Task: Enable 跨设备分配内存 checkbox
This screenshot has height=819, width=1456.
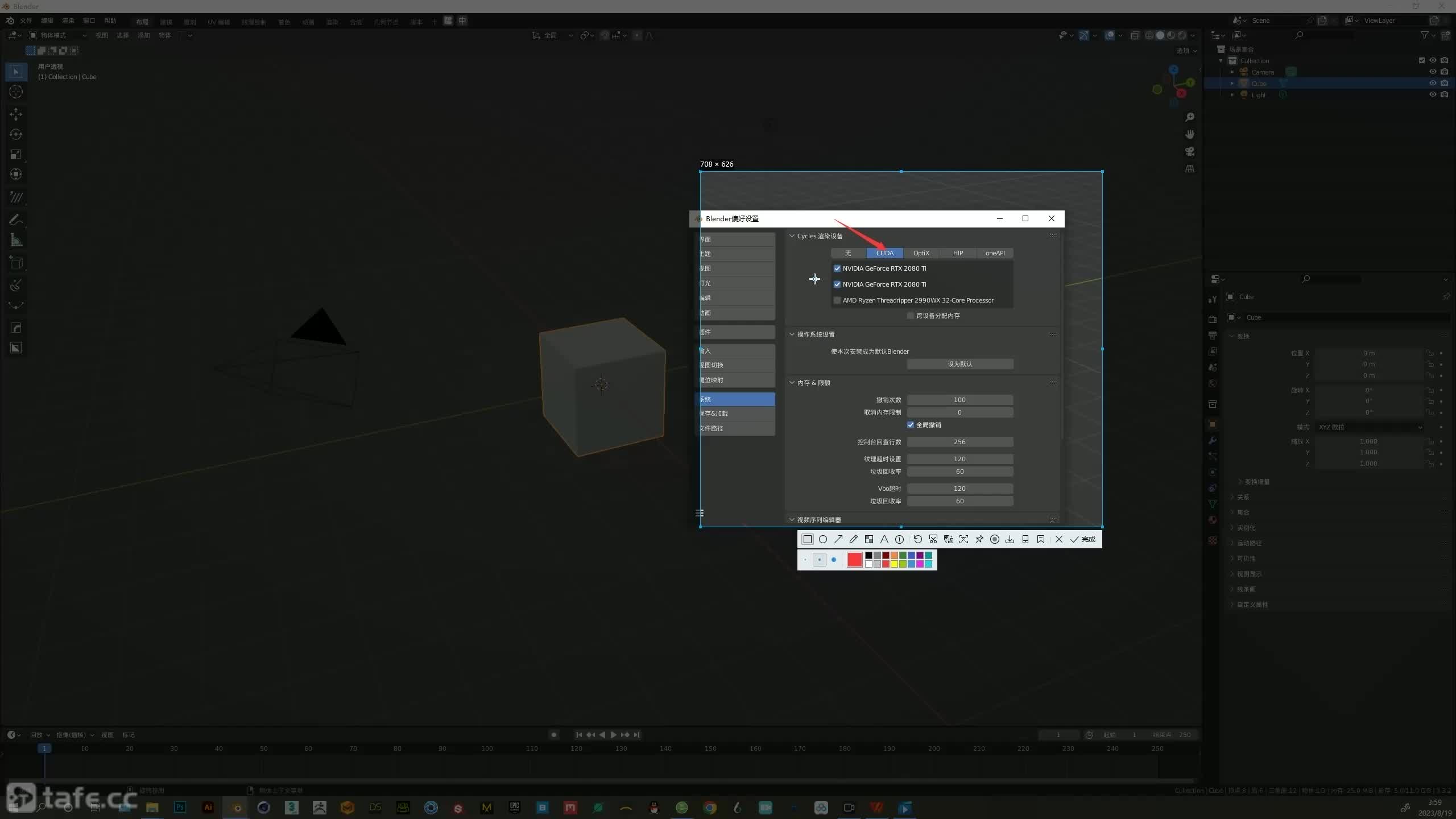Action: (910, 316)
